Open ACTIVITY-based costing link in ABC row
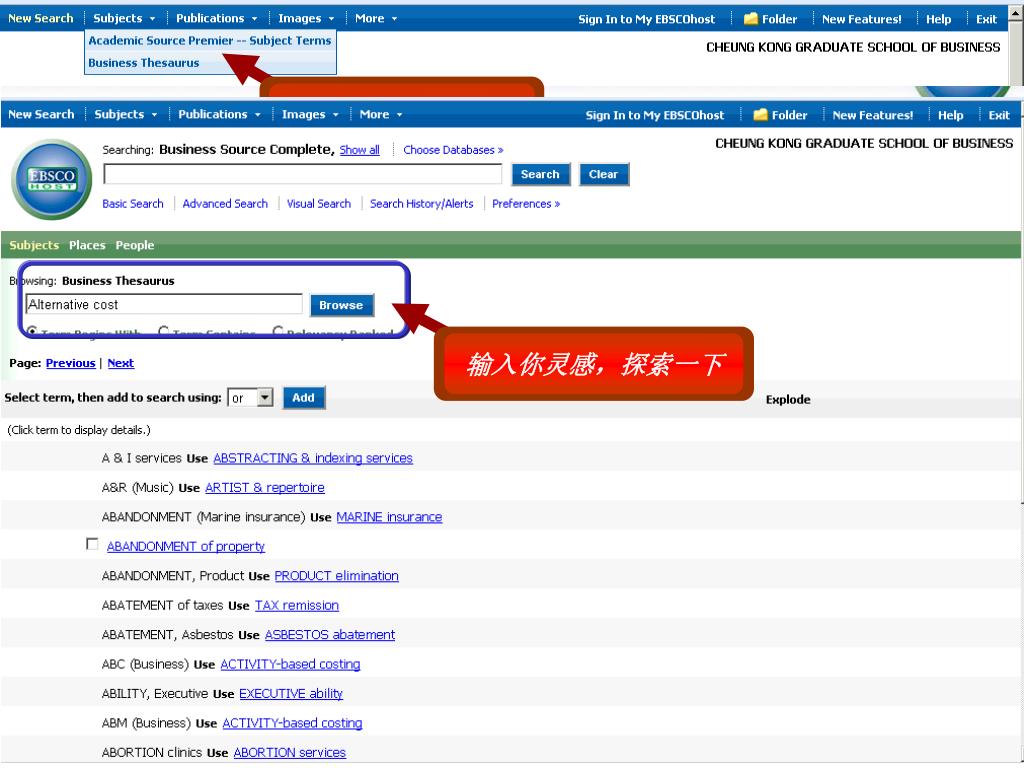This screenshot has height=768, width=1024. pos(290,664)
